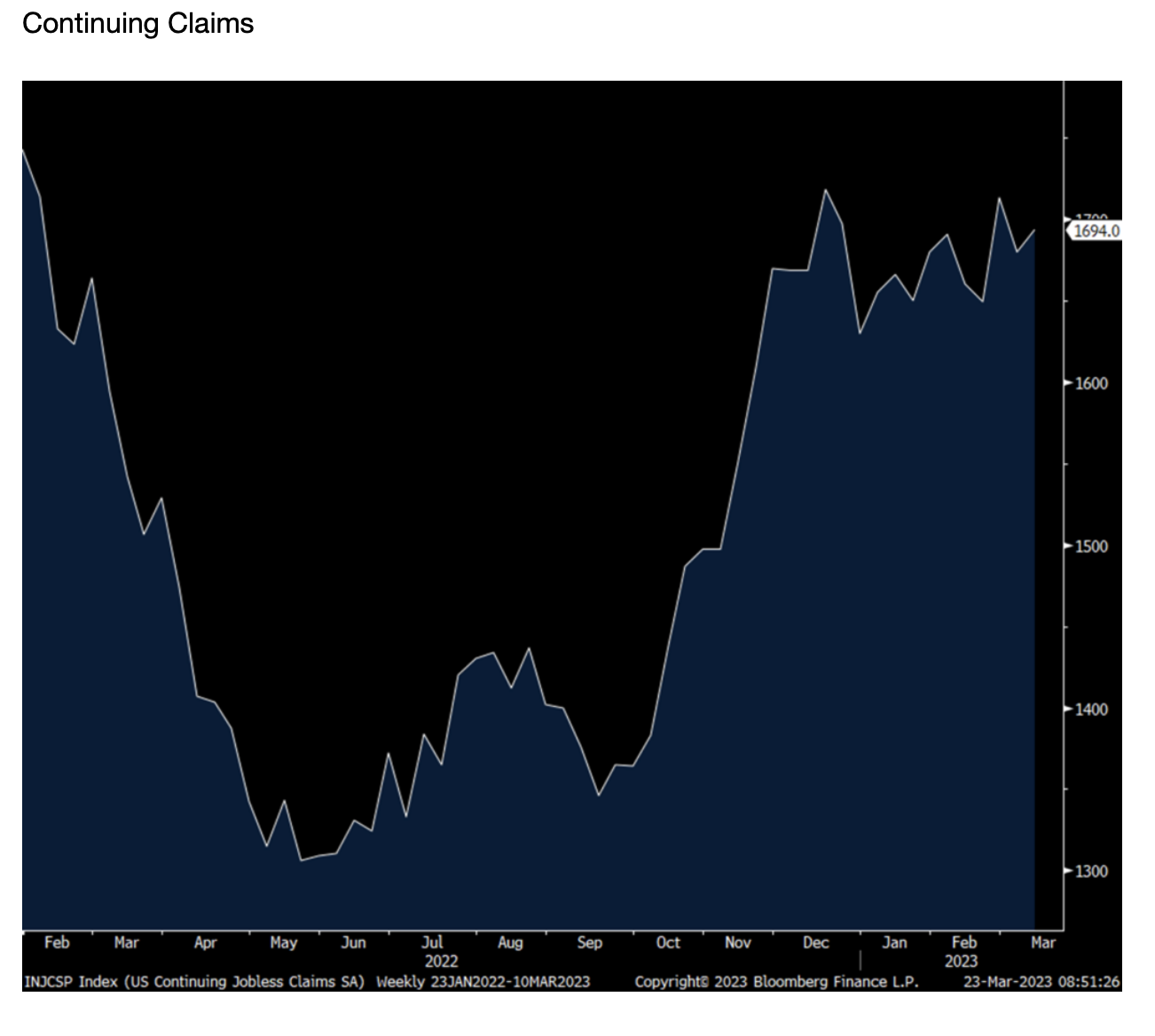
Task: Click the Dec month label
Action: click(x=815, y=943)
